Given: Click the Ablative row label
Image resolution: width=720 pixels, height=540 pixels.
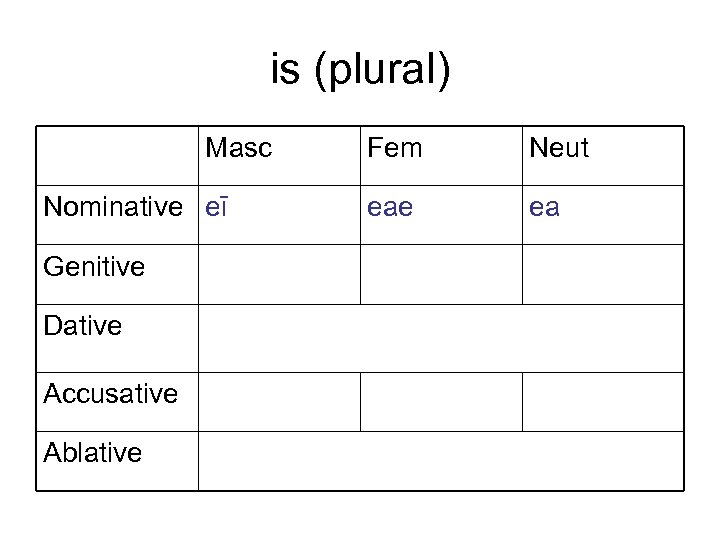Looking at the screenshot, I should (93, 453).
